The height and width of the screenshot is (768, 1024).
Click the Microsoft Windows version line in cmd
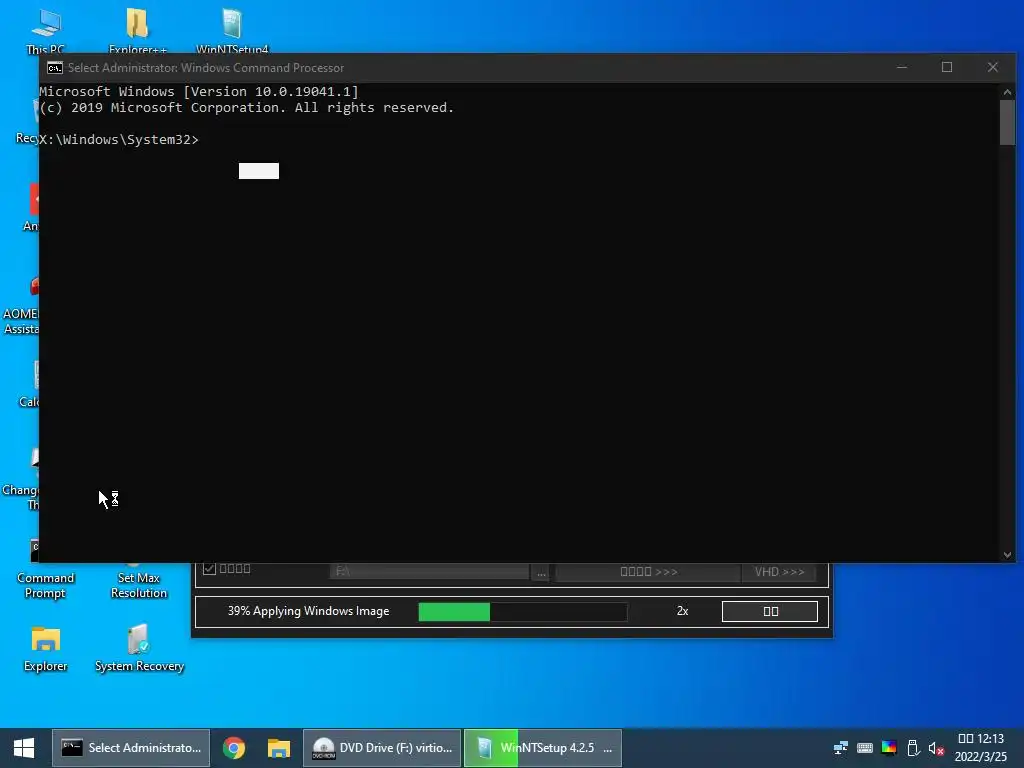199,91
